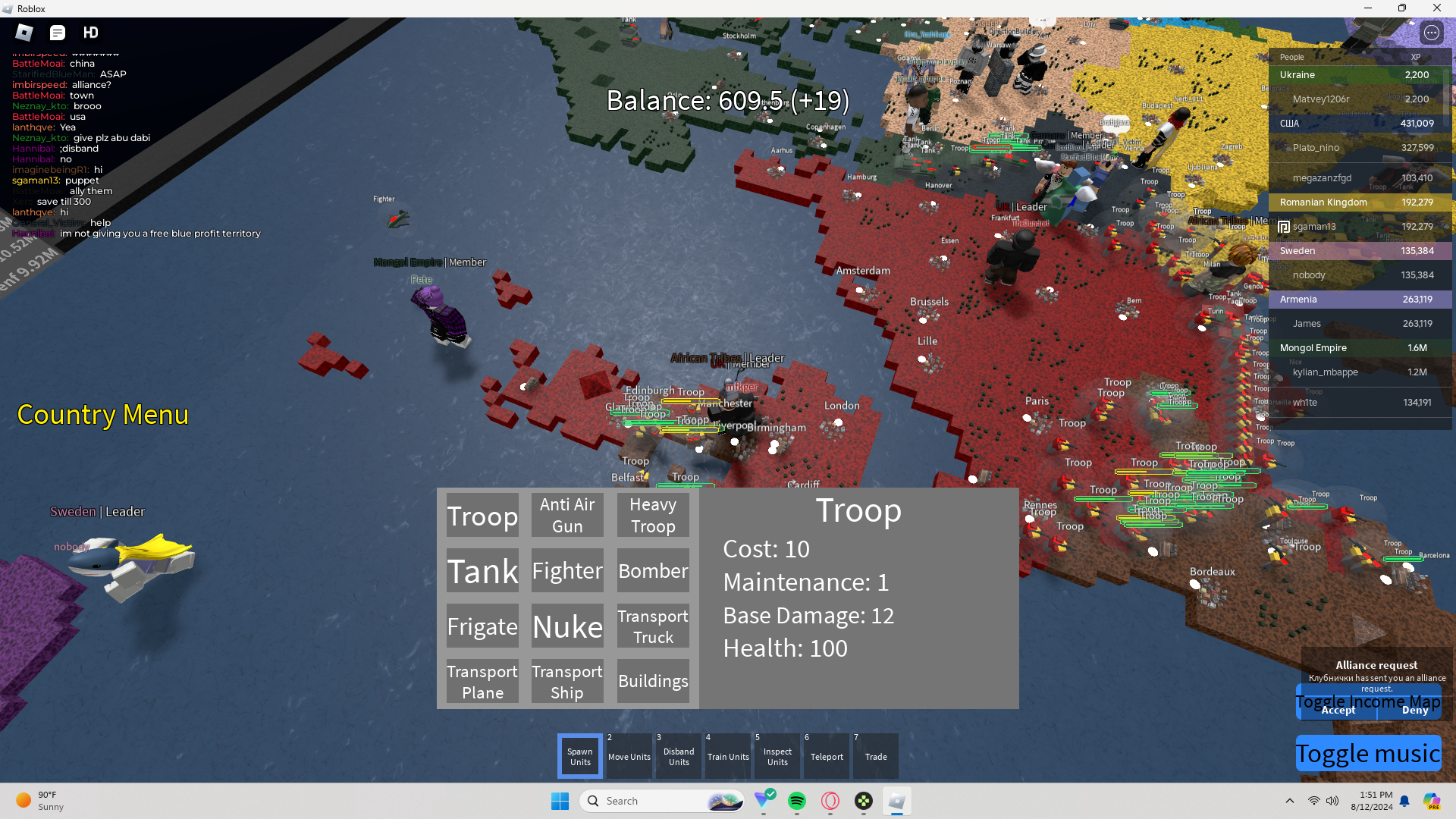Click the Windows Start button
Viewport: 1456px width, 819px height.
click(x=560, y=801)
